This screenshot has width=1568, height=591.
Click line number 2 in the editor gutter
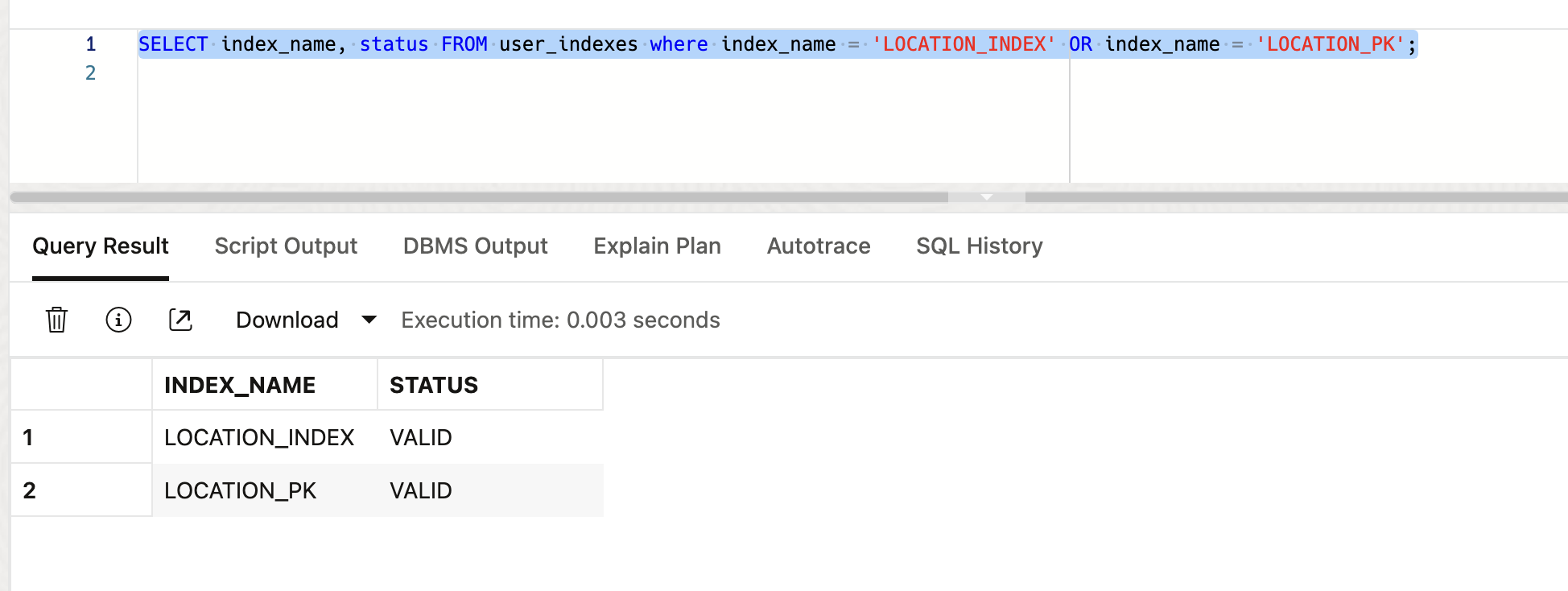pos(91,73)
